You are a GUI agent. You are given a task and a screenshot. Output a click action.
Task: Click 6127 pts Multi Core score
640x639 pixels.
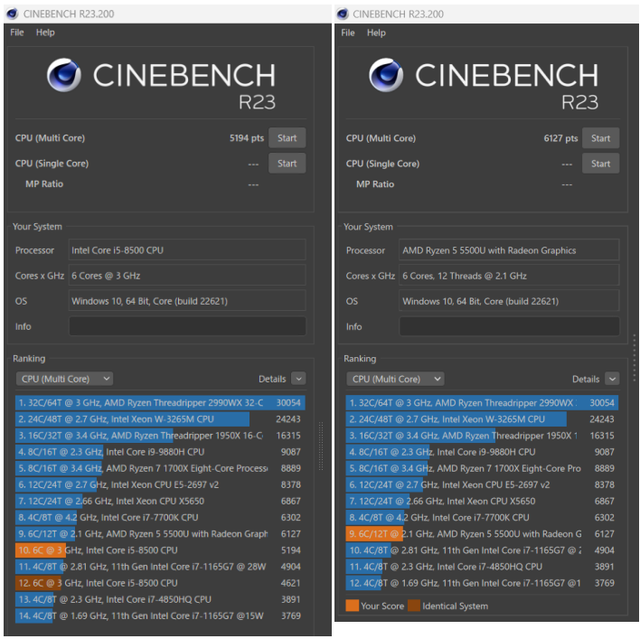click(x=560, y=138)
